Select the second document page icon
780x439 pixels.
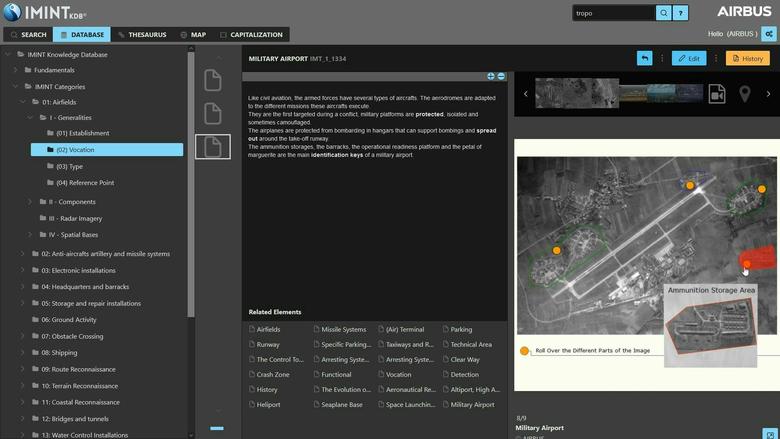213,113
